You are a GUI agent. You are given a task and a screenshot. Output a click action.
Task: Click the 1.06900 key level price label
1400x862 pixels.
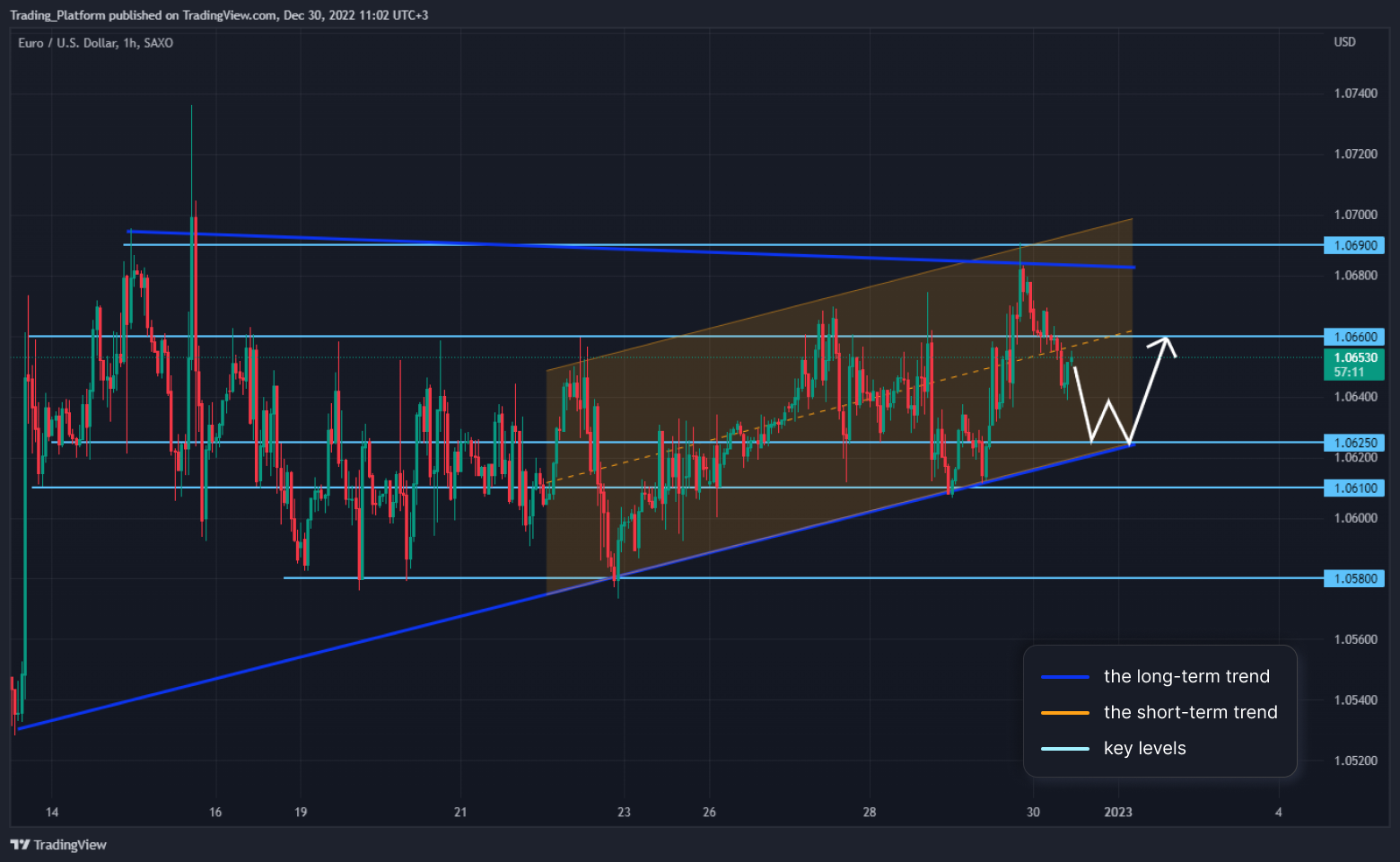point(1354,245)
